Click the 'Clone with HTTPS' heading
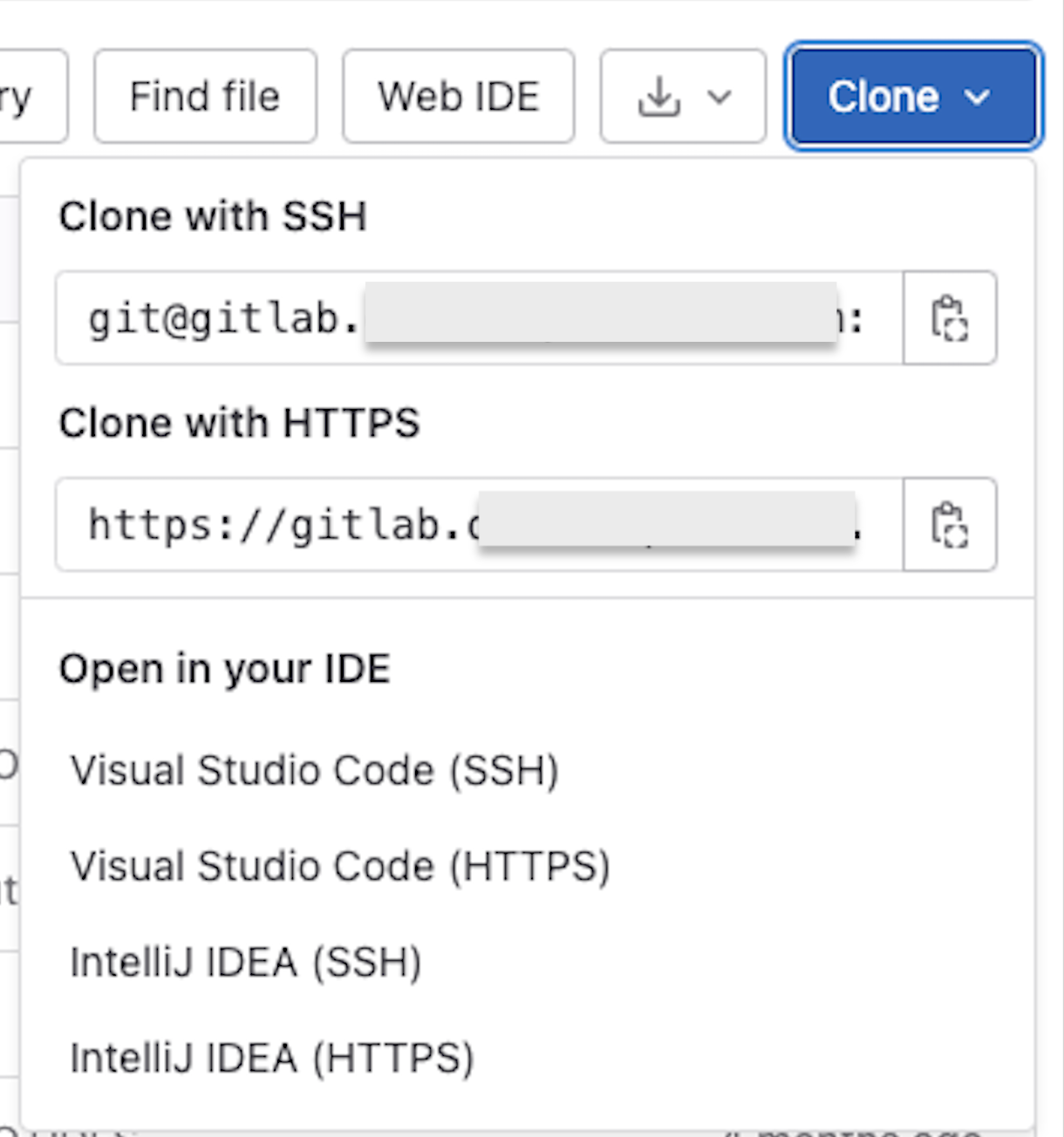Screen dimensions: 1064x1137 click(x=239, y=423)
